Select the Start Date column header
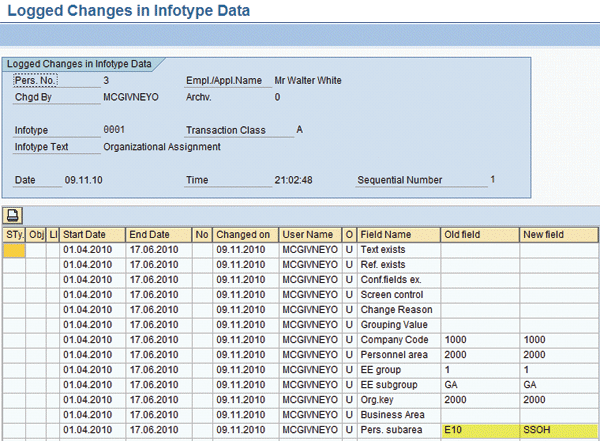Viewport: 600px width, 441px height. tap(92, 235)
